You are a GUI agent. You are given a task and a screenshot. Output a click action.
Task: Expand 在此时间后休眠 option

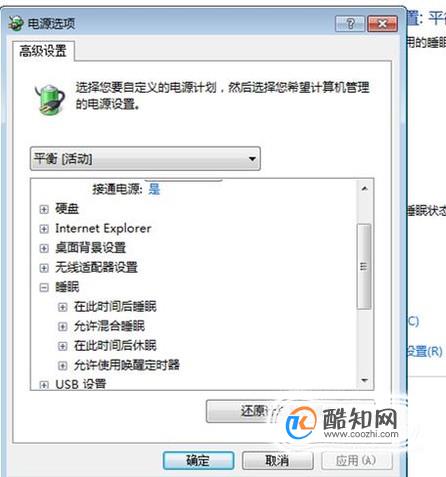click(62, 346)
